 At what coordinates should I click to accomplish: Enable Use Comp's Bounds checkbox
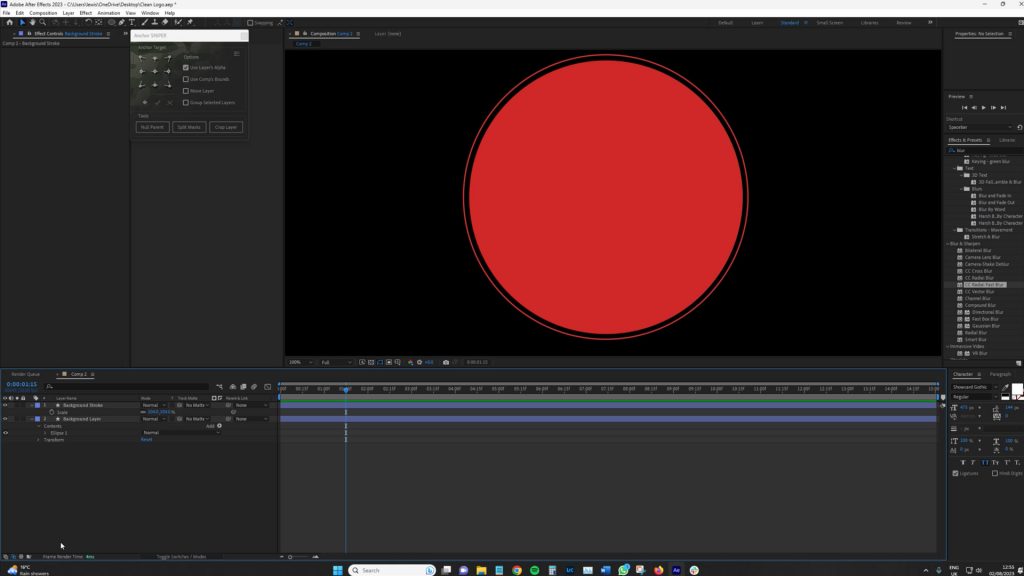185,79
